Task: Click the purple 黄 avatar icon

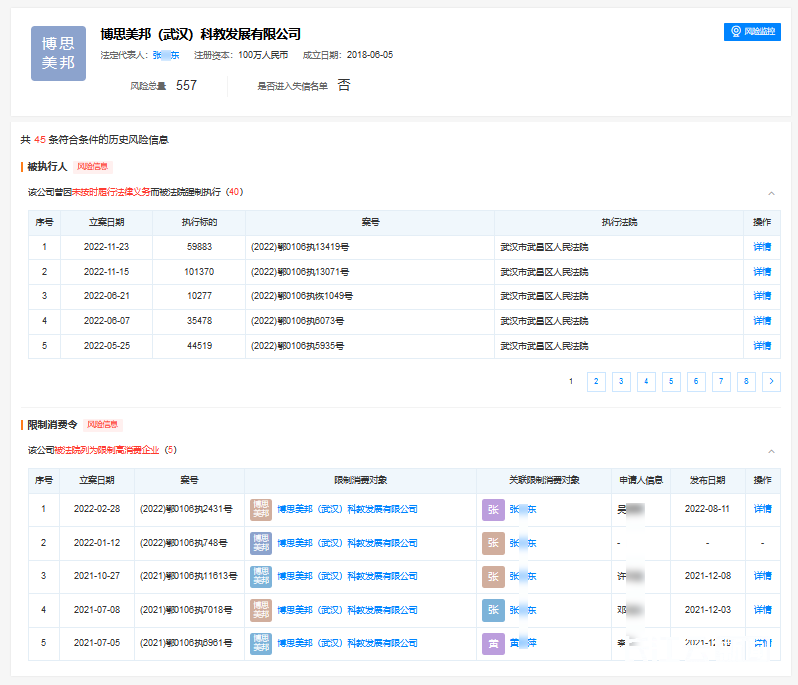Action: (x=493, y=644)
